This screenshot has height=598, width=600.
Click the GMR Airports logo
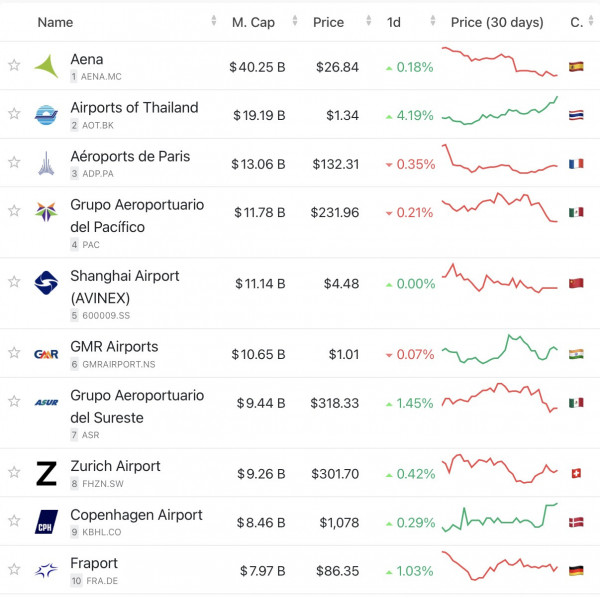46,353
